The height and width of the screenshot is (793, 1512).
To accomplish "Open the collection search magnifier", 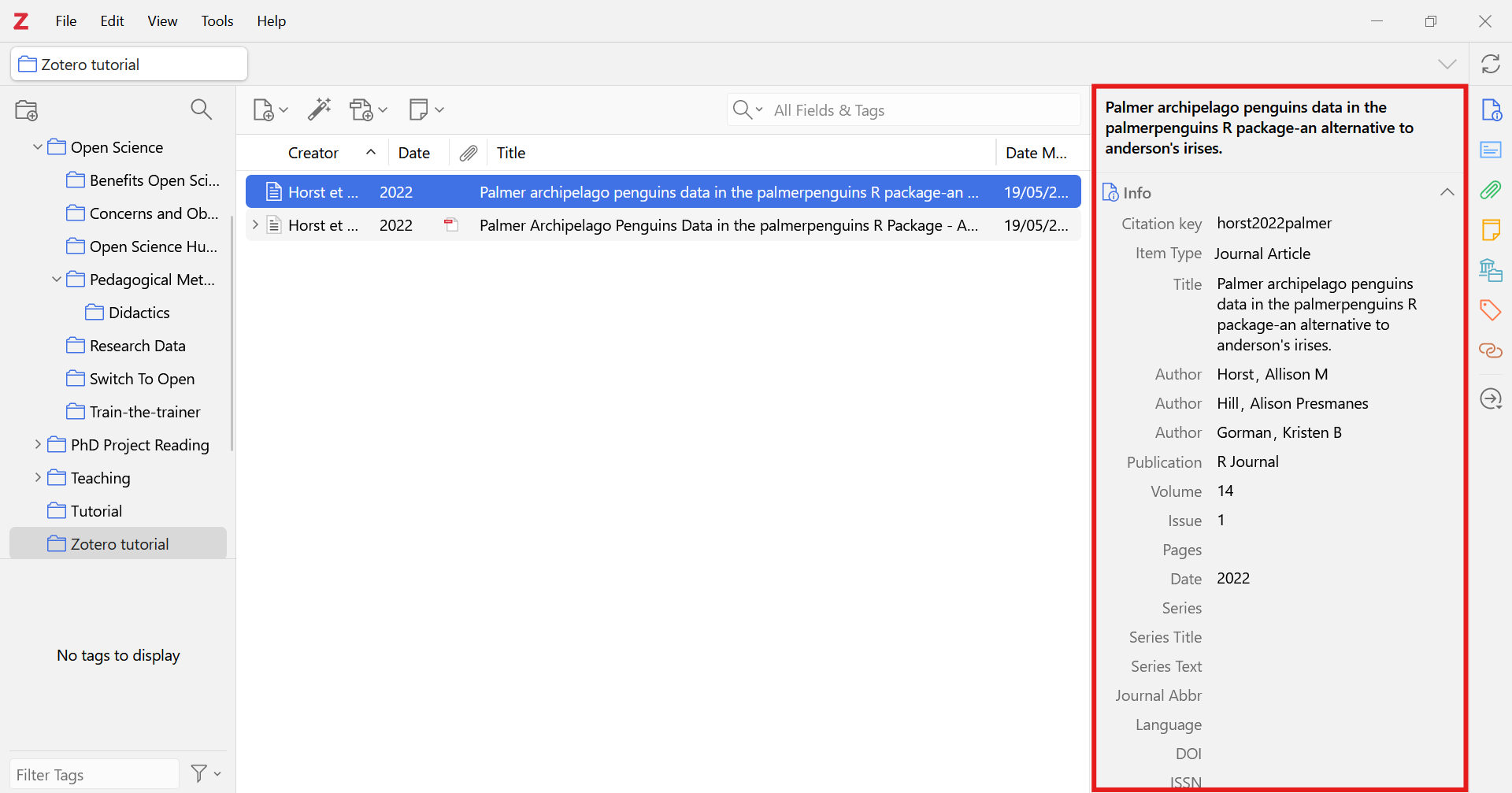I will point(202,109).
